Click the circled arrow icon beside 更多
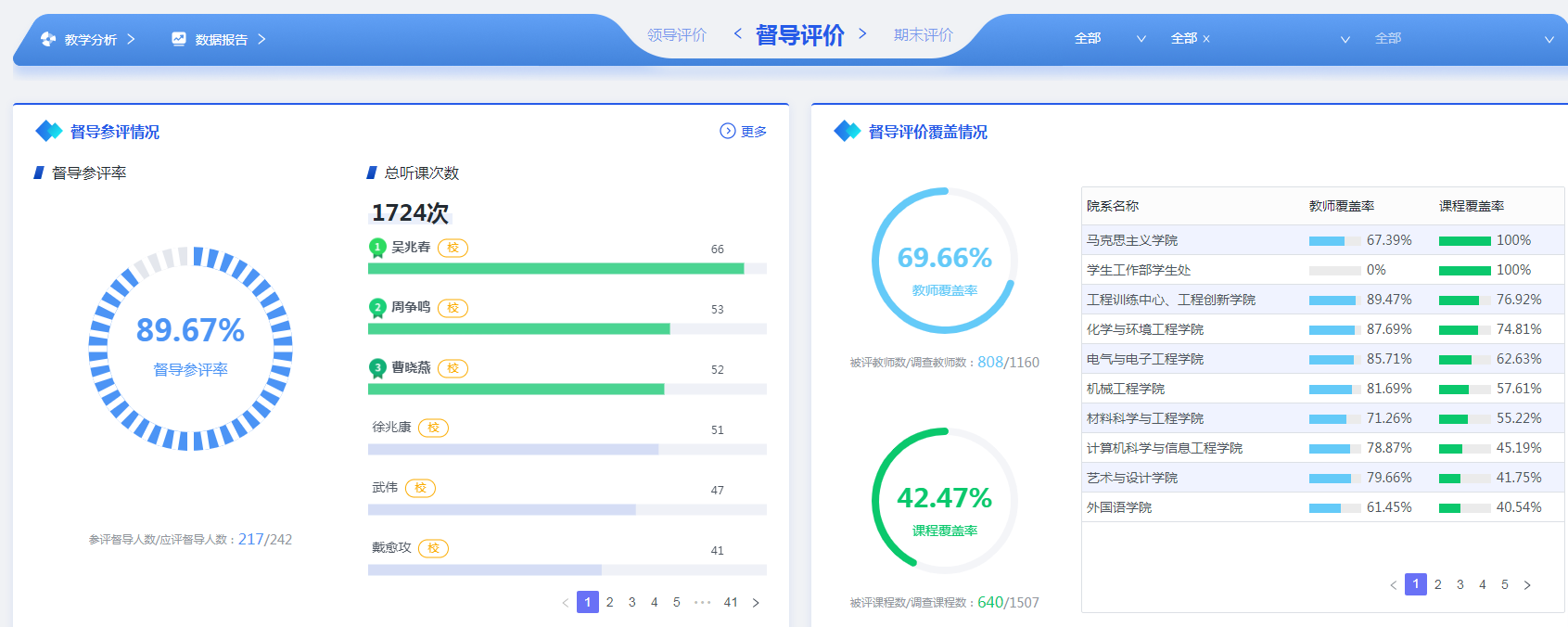The height and width of the screenshot is (627, 1568). (x=728, y=131)
